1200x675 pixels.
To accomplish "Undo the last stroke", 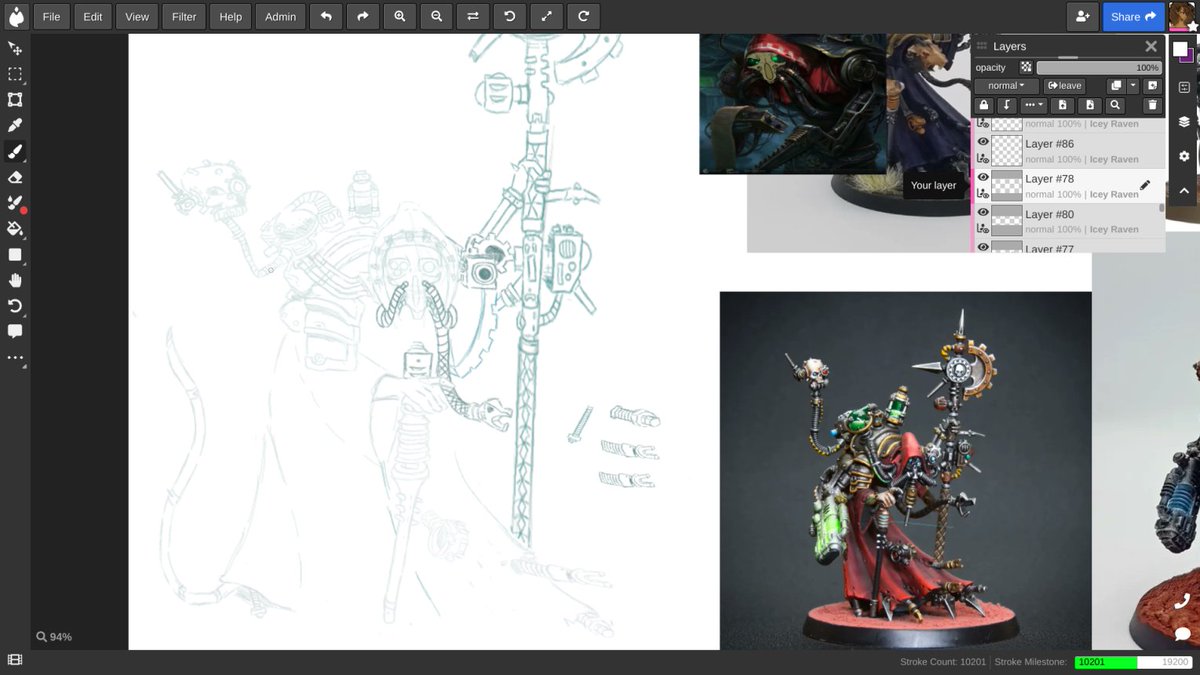I will [x=325, y=16].
